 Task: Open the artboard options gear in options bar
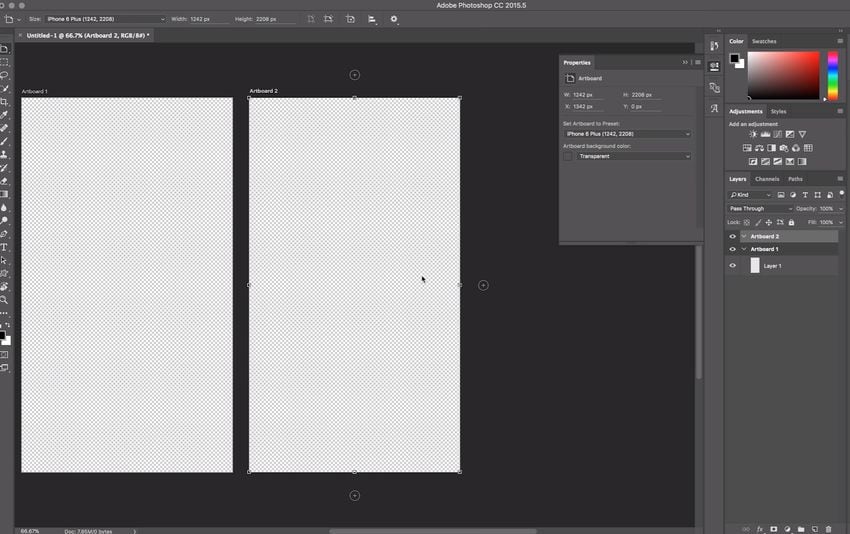[x=393, y=19]
